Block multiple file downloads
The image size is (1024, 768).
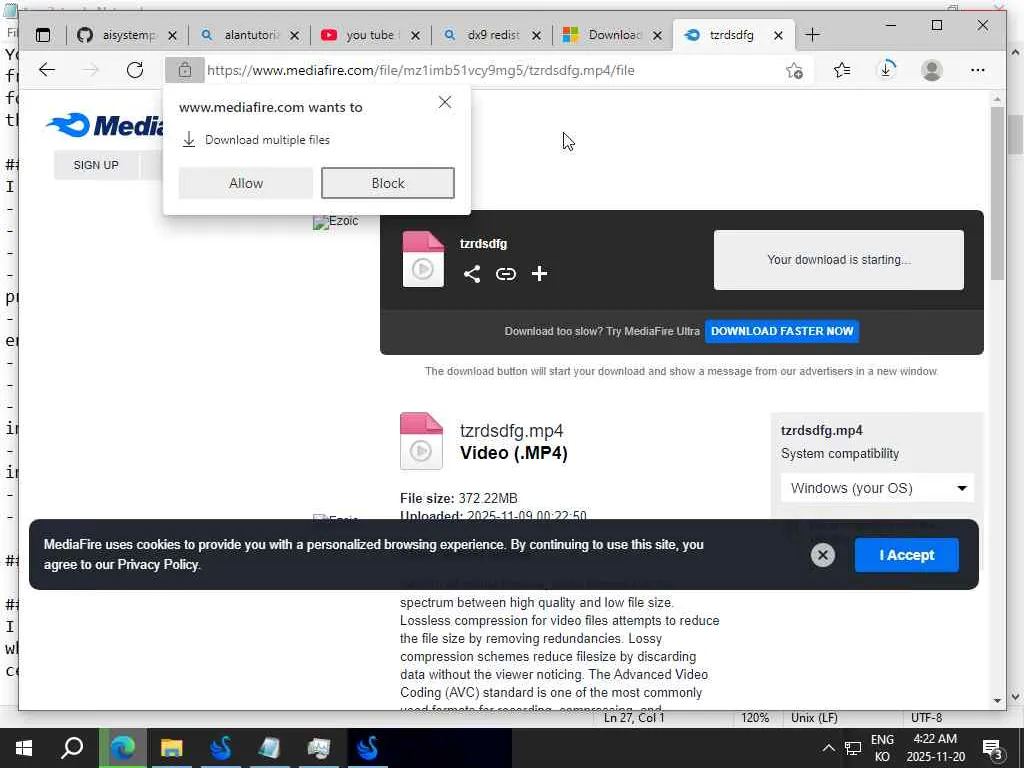[x=388, y=183]
